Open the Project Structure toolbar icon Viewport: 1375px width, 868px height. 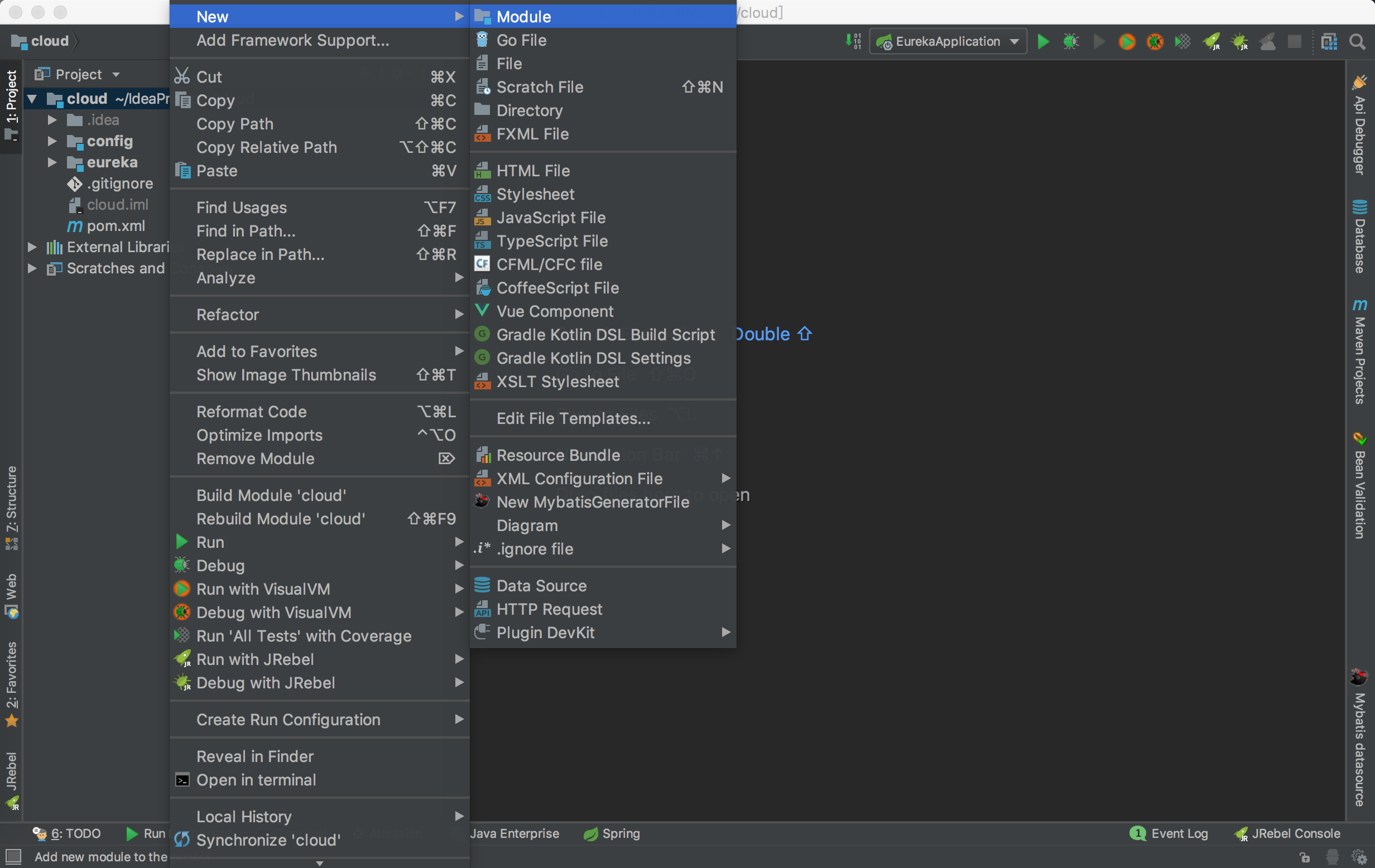pyautogui.click(x=1329, y=42)
